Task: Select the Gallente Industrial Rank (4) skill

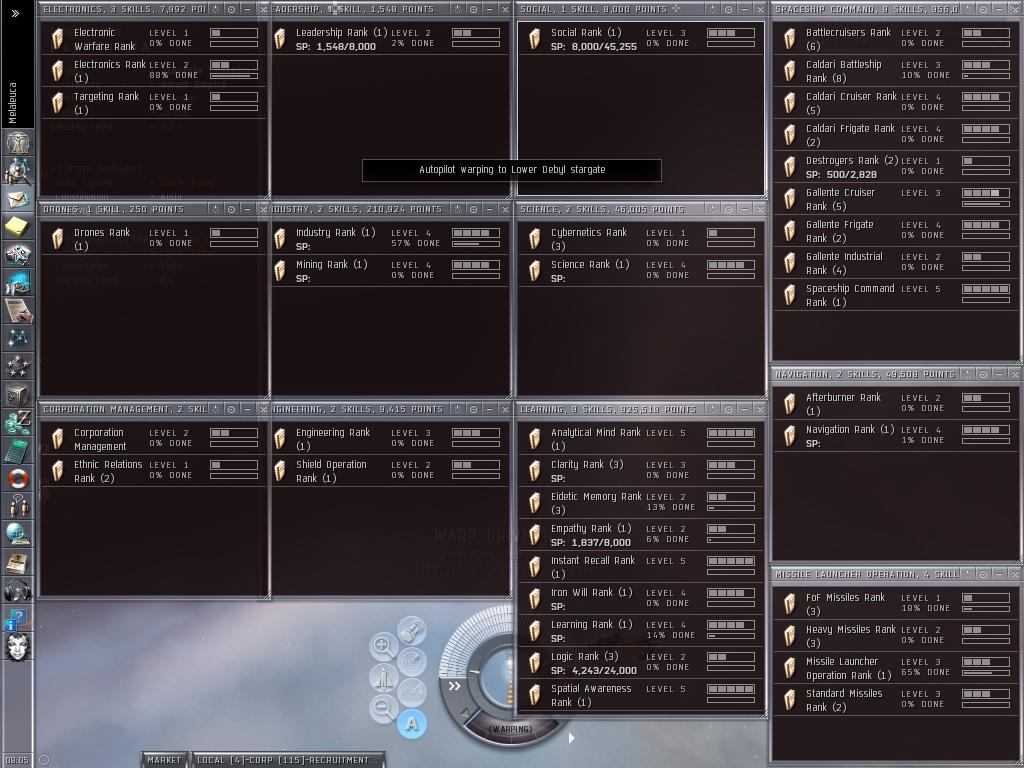Action: pyautogui.click(x=895, y=263)
